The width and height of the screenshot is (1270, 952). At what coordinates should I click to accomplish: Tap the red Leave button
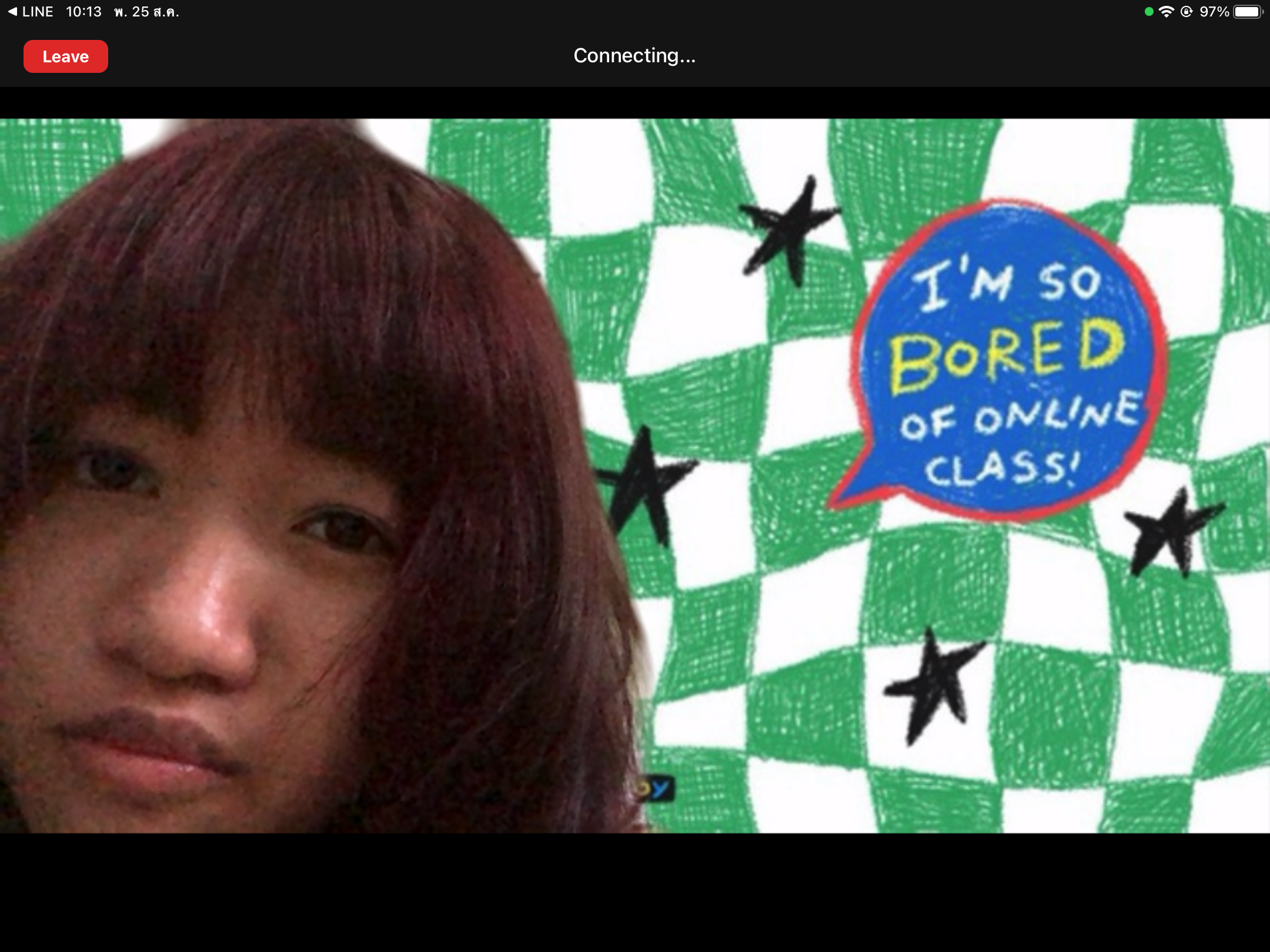(x=65, y=56)
